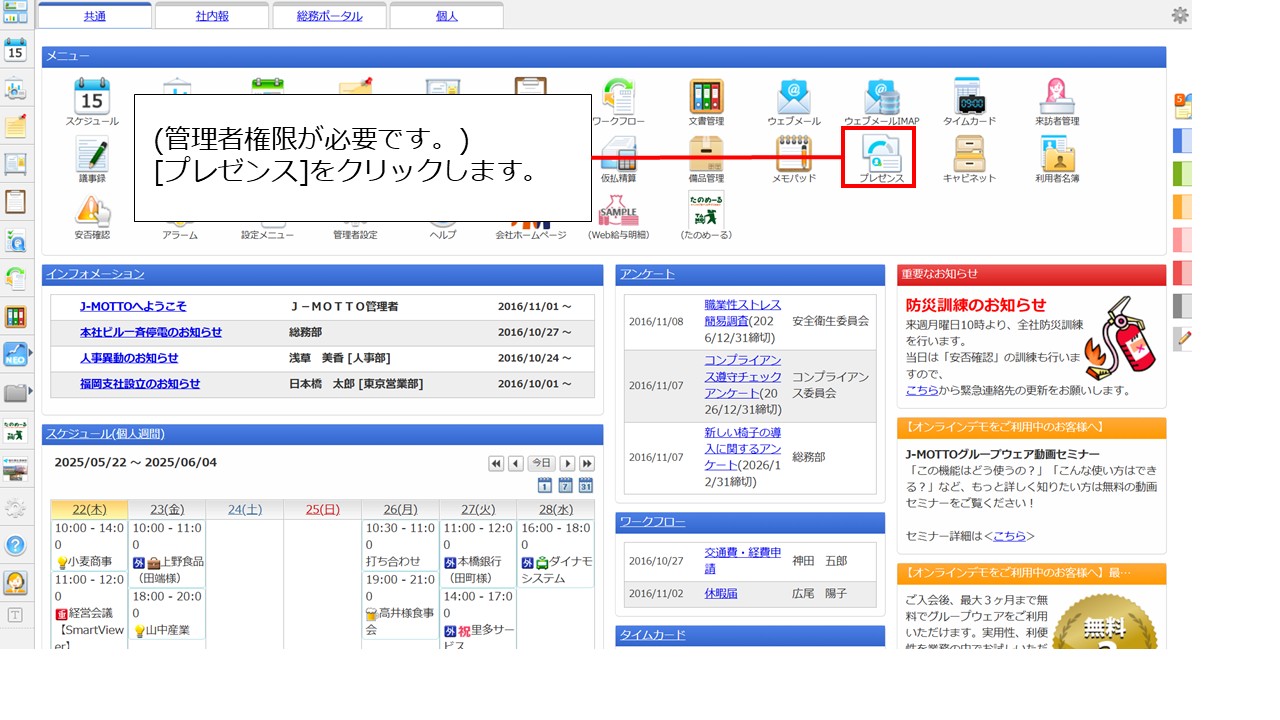
Task: Open the 仮払精算 (advance payment) icon
Action: [621, 155]
